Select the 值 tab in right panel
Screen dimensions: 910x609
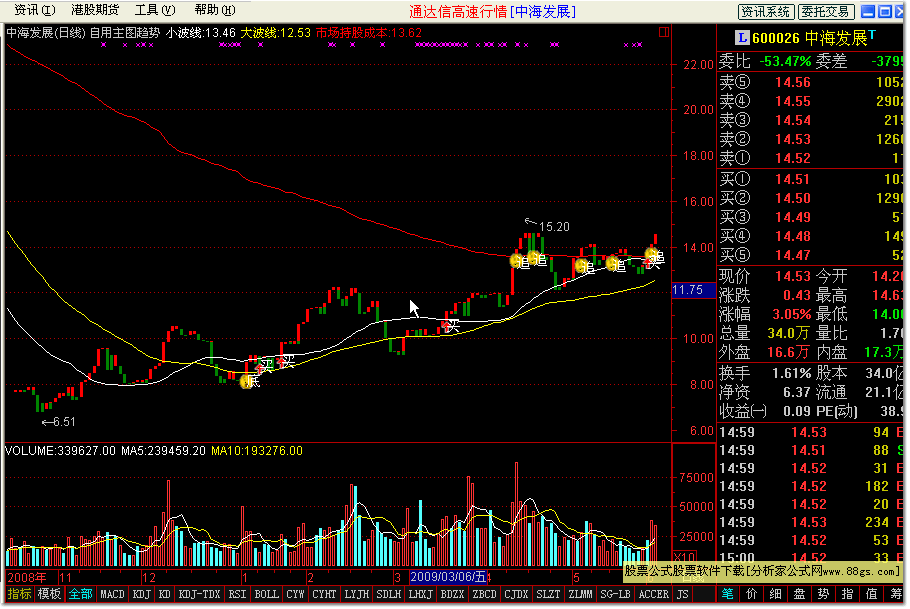point(872,594)
